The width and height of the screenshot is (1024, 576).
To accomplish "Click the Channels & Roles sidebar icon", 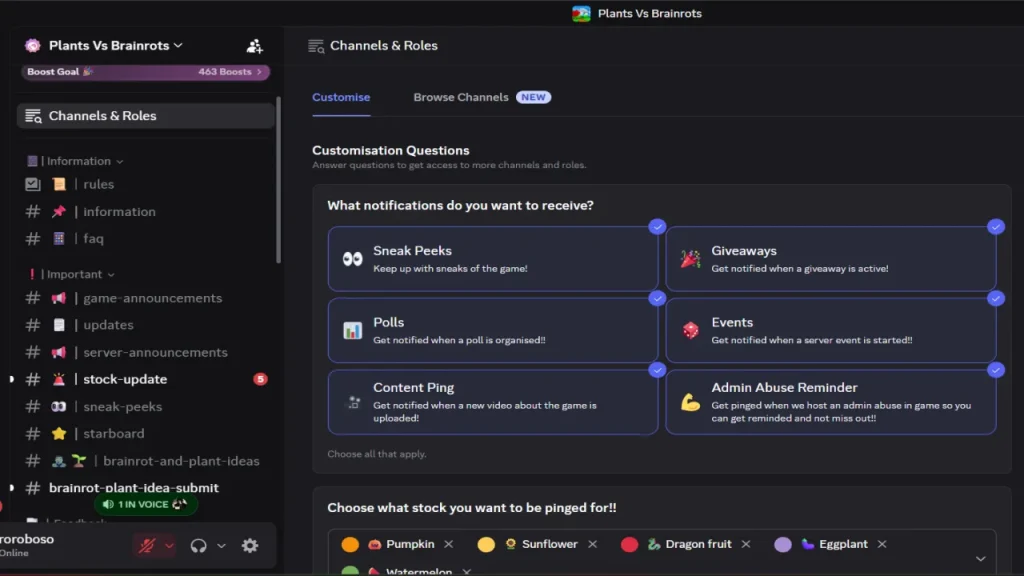I will pyautogui.click(x=33, y=116).
